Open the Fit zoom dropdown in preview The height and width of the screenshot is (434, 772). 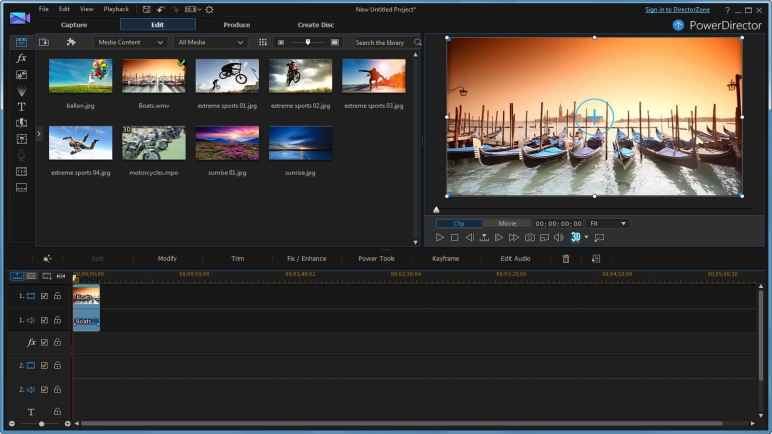(608, 223)
